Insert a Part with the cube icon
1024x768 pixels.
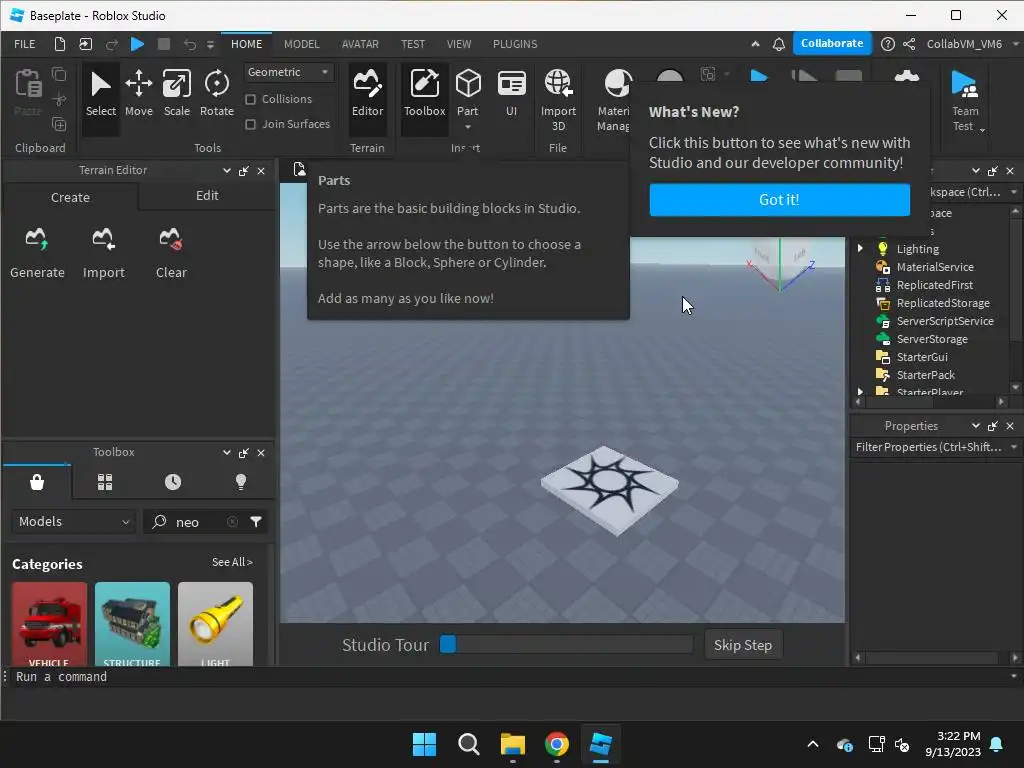(468, 84)
